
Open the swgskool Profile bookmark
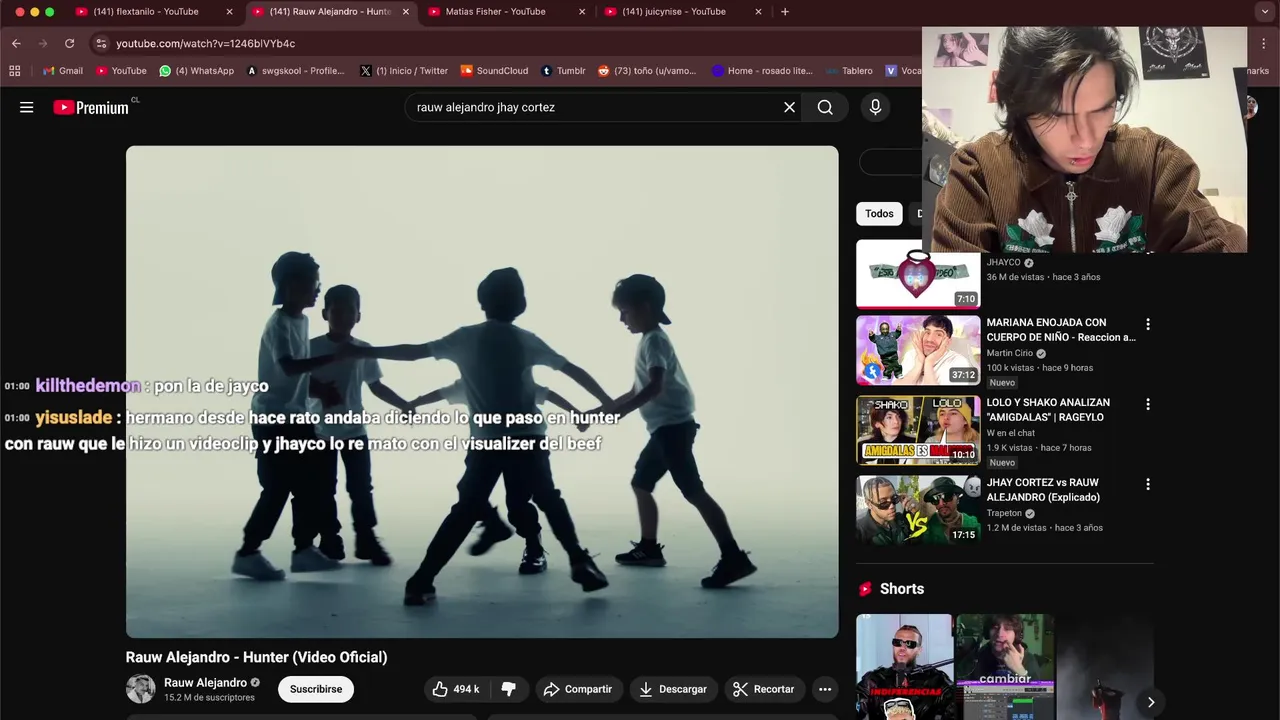coord(295,71)
